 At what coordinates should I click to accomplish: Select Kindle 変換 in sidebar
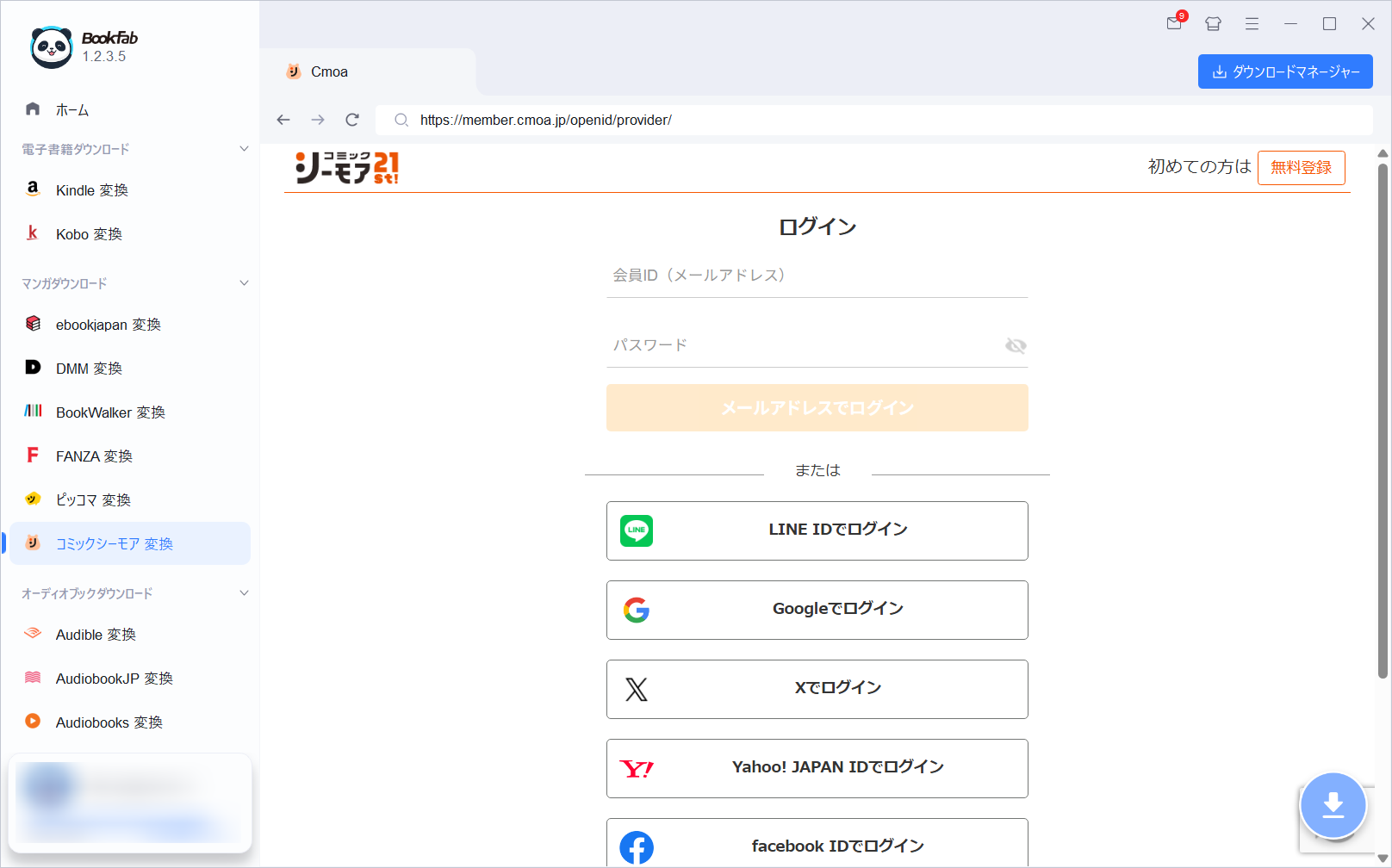point(130,189)
